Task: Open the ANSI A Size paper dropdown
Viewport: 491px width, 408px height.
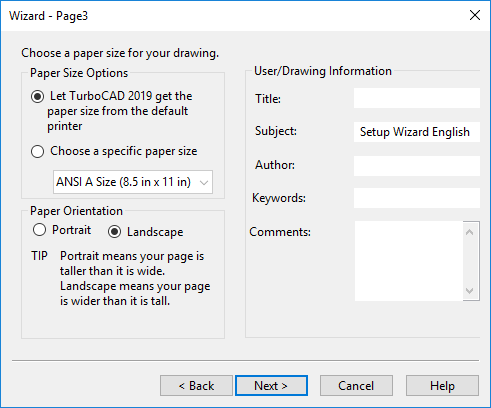Action: (x=133, y=182)
